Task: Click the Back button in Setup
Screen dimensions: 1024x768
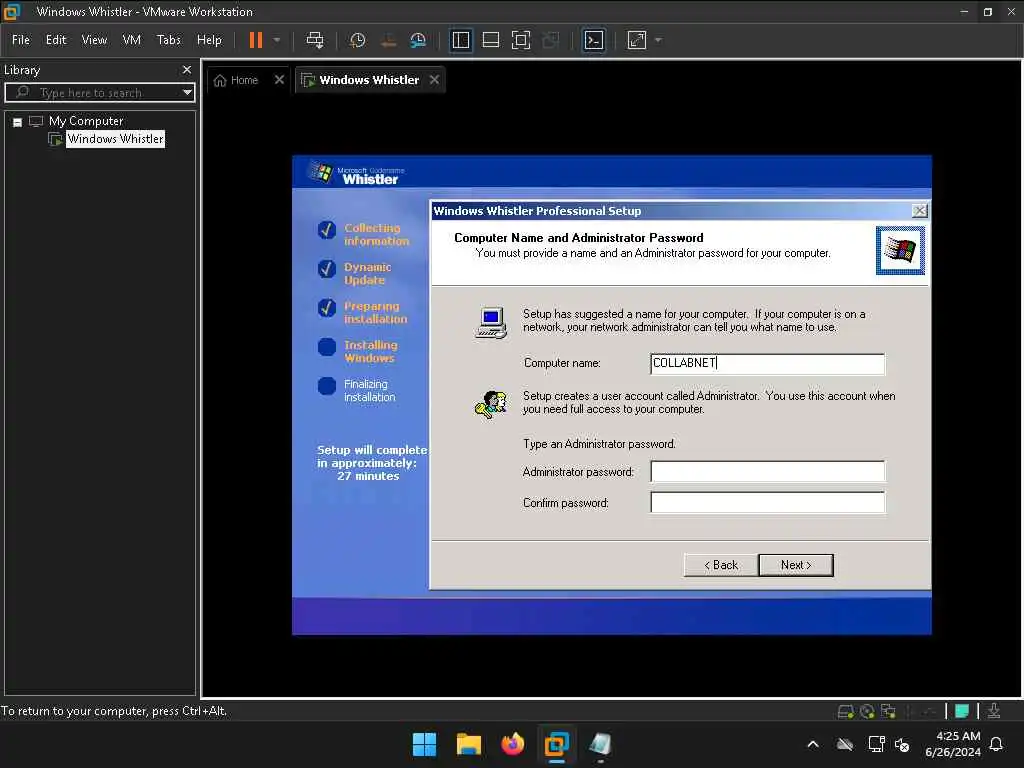Action: (x=721, y=565)
